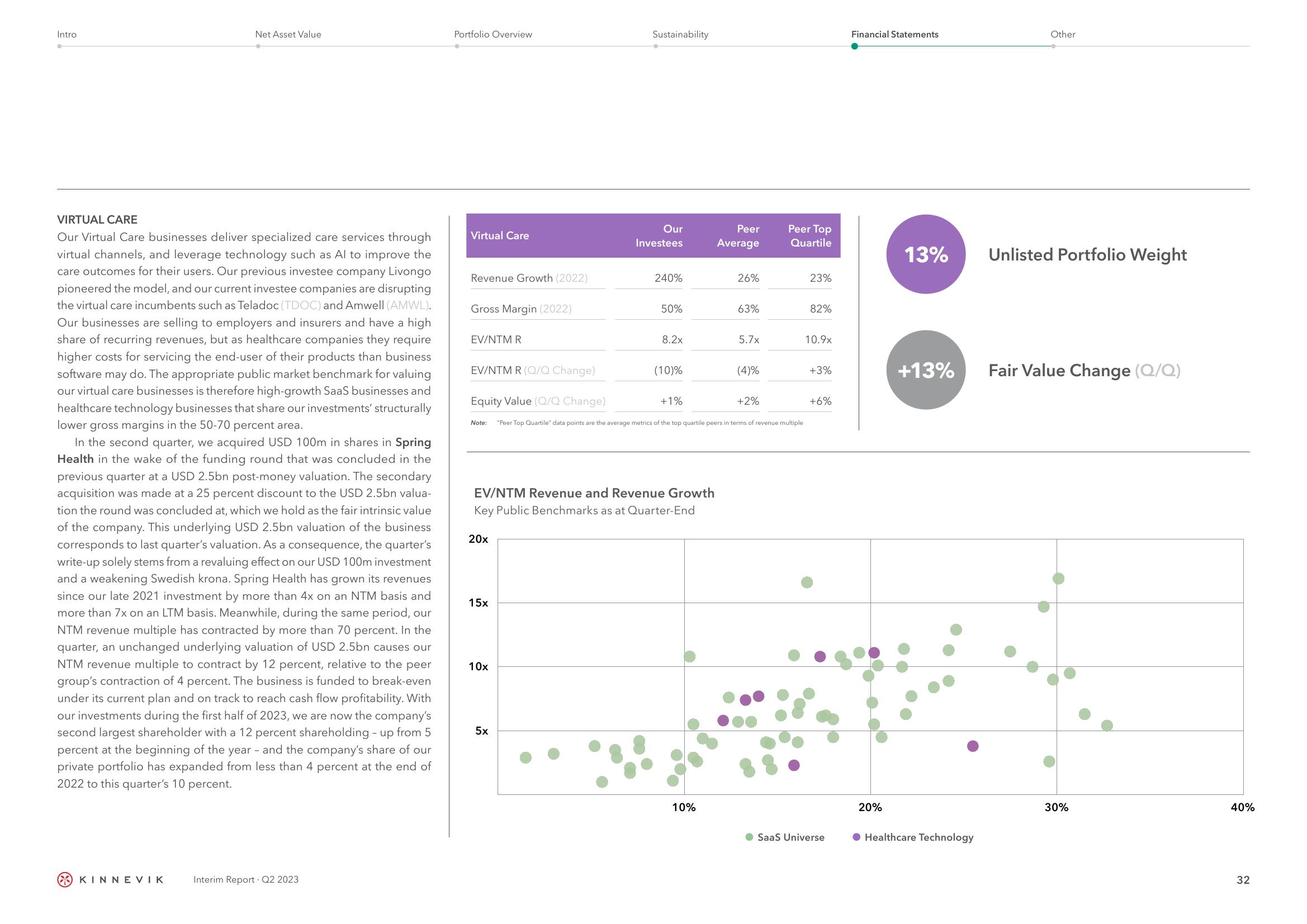Click the Equity Value (Q/Q Change) row label
Viewport: 1307px width, 924px height.
538,401
